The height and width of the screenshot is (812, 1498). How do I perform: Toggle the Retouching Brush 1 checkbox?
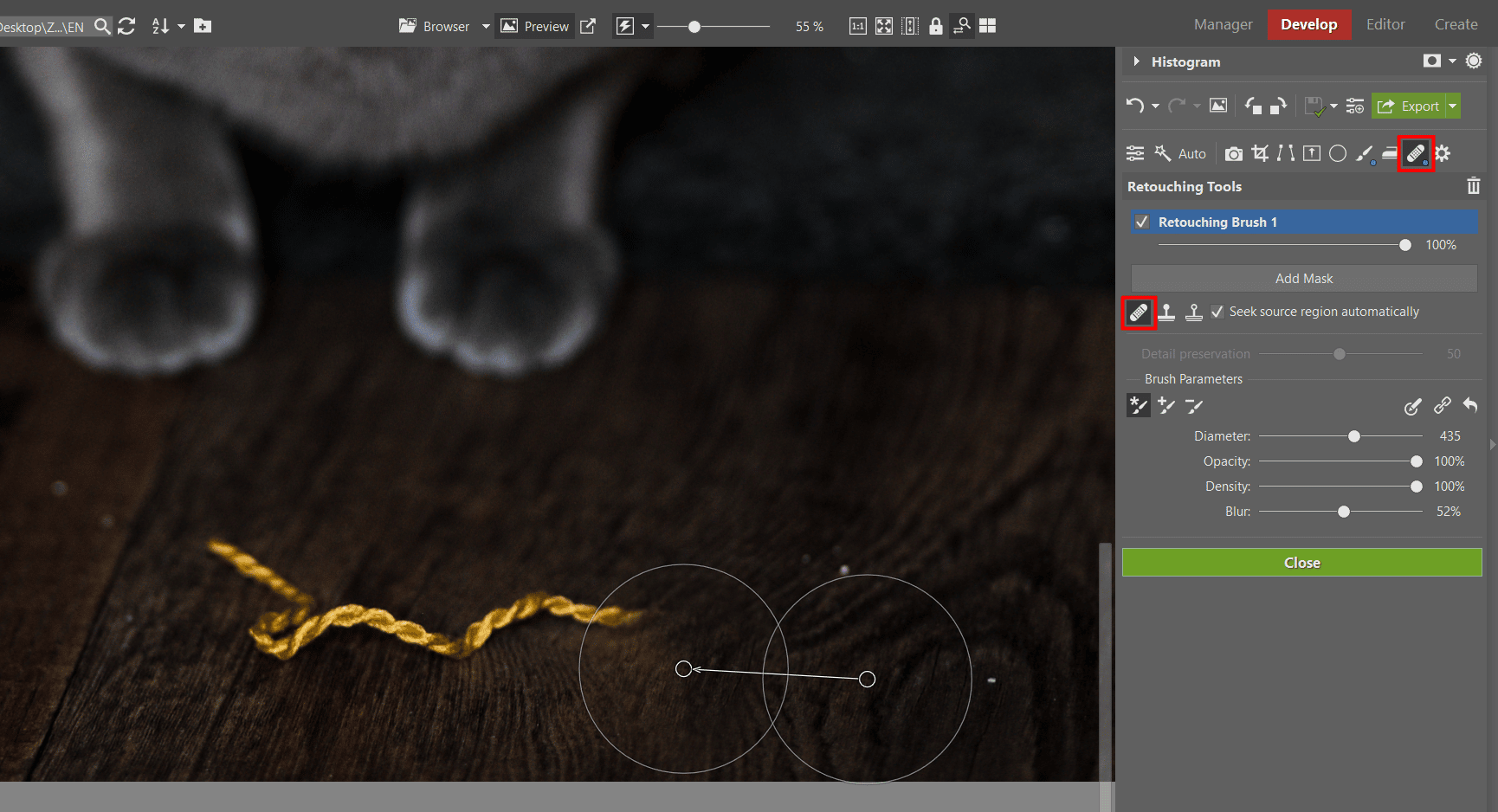coord(1142,222)
